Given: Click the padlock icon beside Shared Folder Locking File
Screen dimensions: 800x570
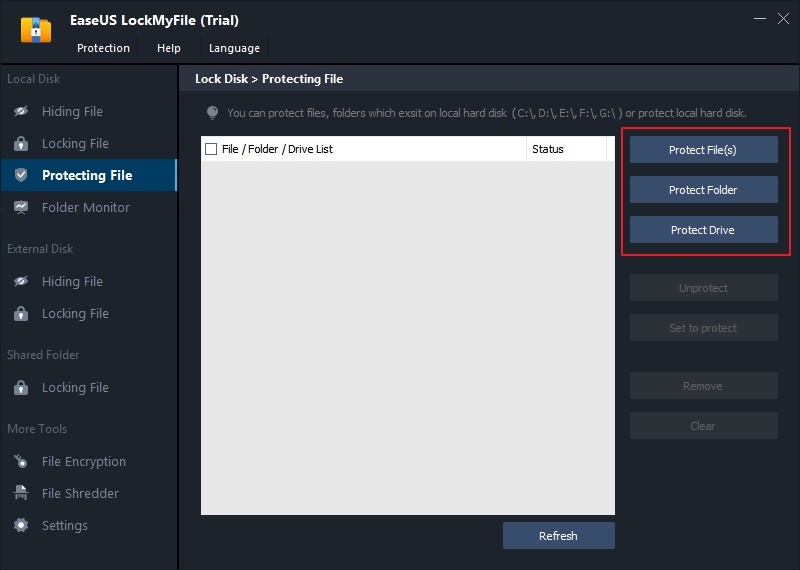Looking at the screenshot, I should [x=21, y=387].
